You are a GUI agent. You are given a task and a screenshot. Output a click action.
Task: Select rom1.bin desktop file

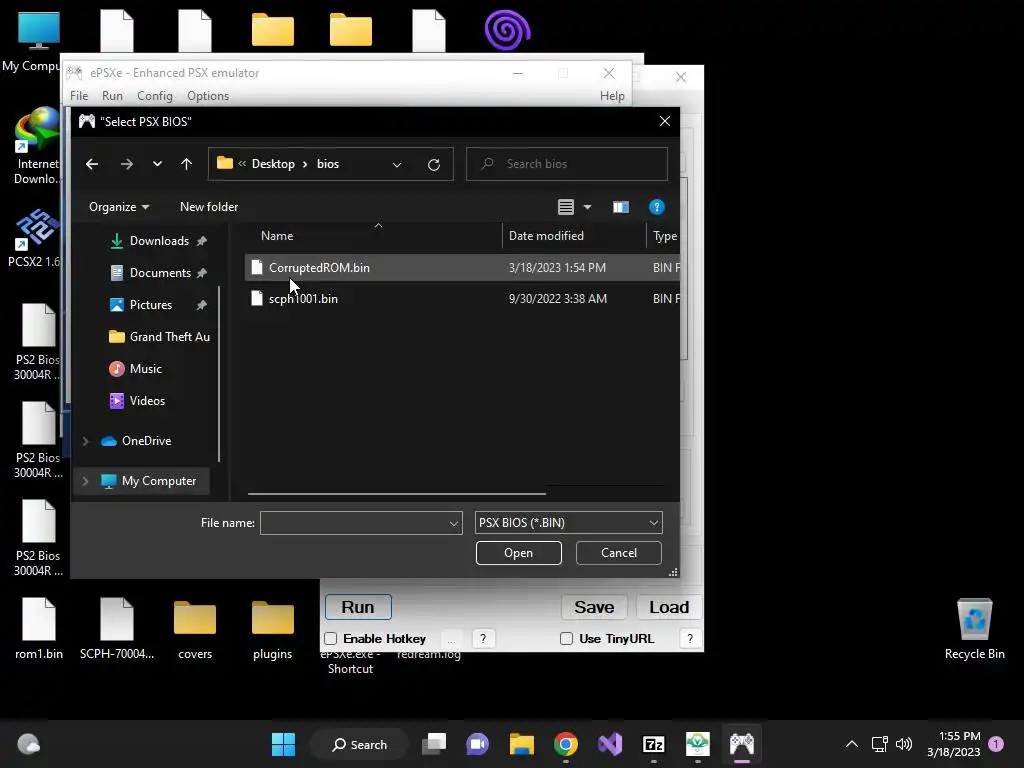click(x=39, y=628)
